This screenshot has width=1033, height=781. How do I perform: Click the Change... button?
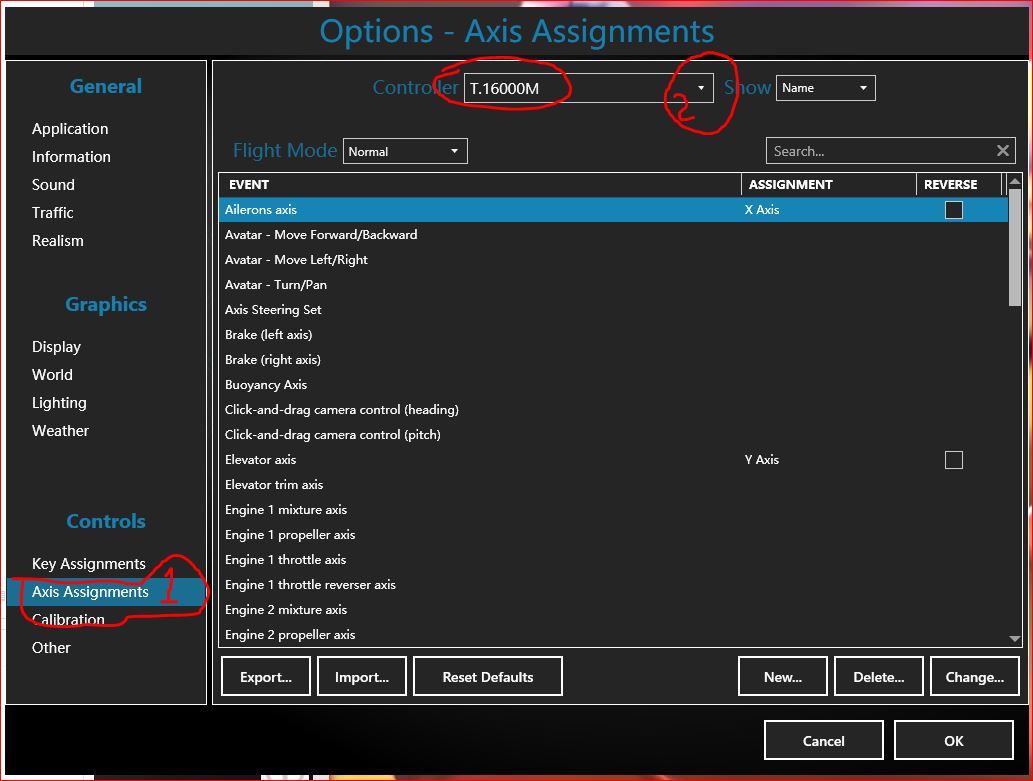tap(974, 677)
